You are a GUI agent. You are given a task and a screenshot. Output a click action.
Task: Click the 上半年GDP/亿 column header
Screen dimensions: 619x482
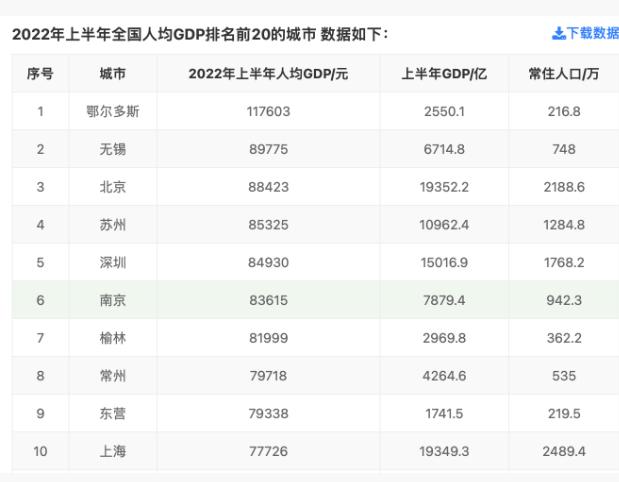(x=444, y=74)
